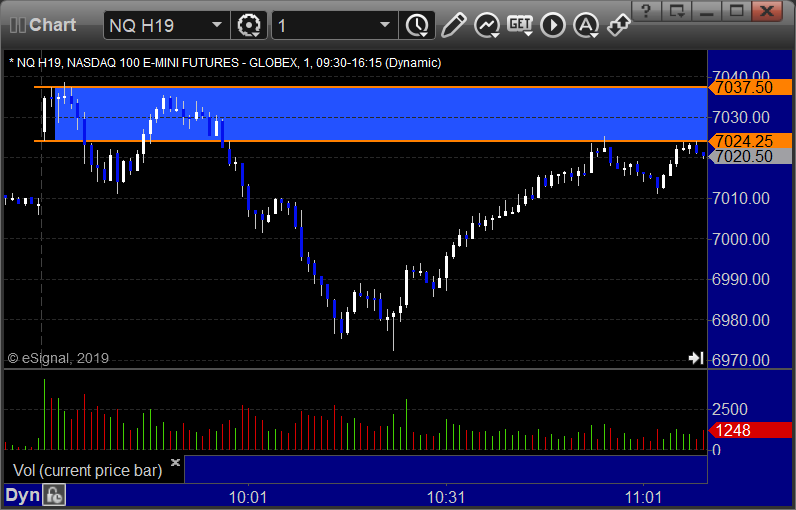Toggle the time axis lock icon
796x510 pixels.
(54, 495)
